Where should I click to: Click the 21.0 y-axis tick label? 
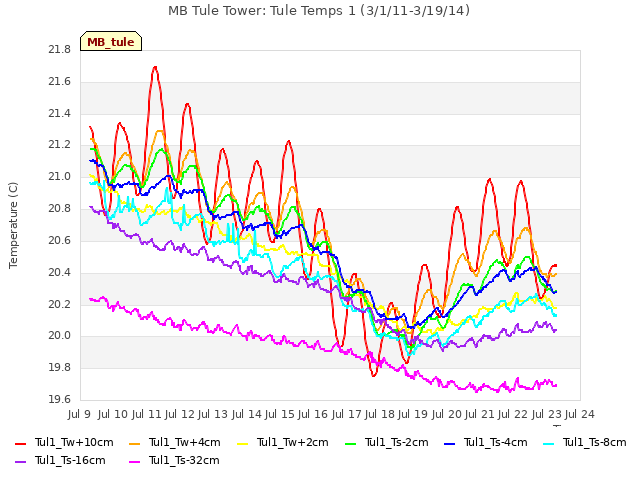(x=60, y=177)
